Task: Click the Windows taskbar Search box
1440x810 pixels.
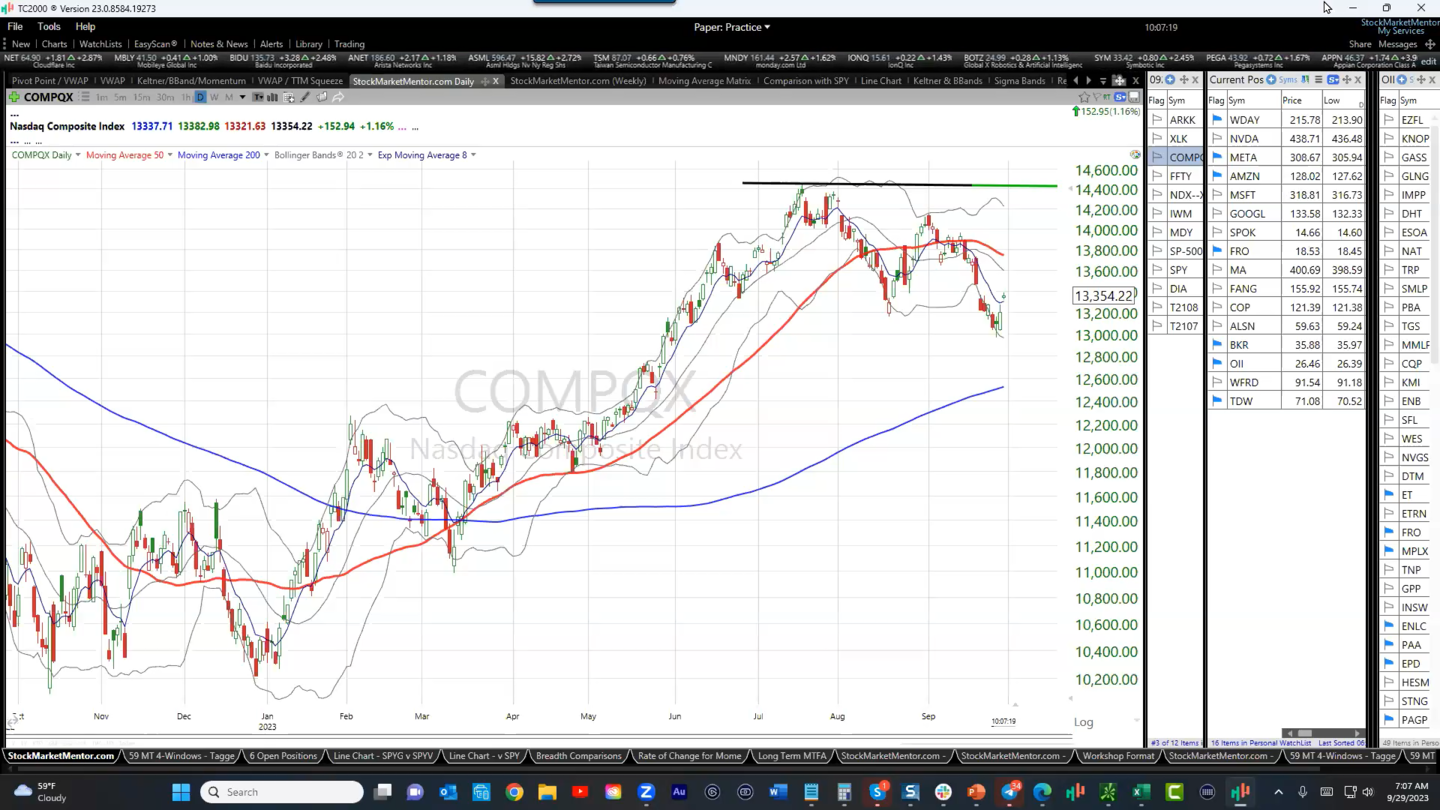Action: 282,792
